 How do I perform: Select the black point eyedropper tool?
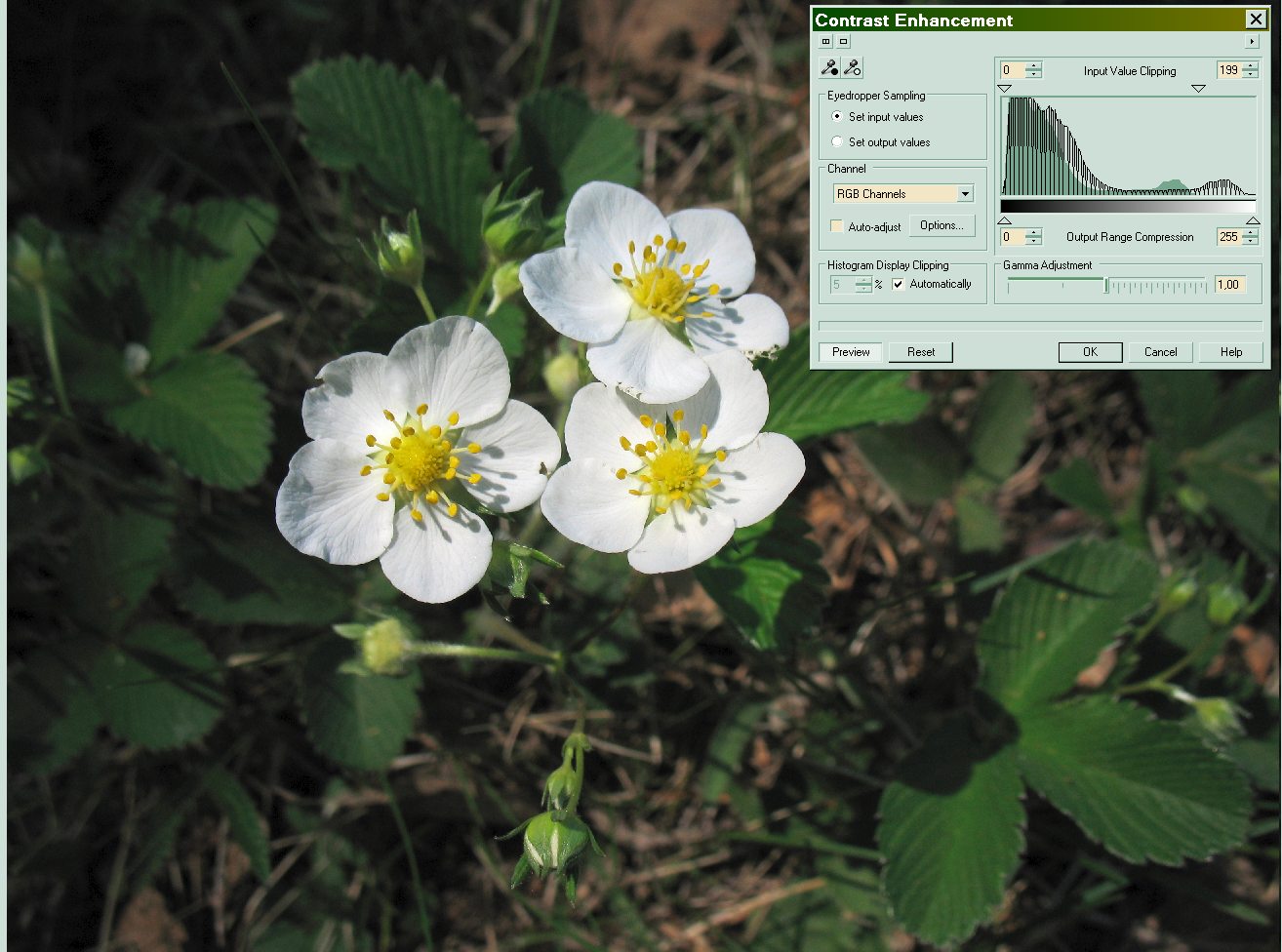pos(829,67)
